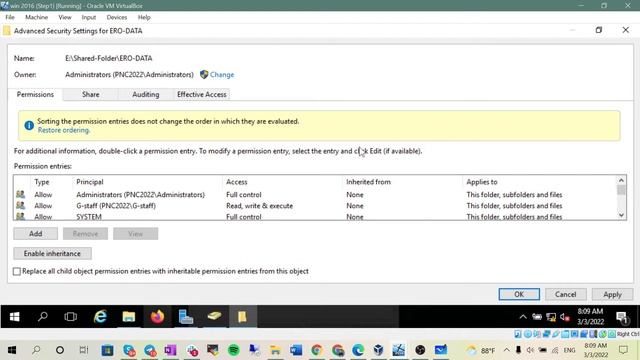Switch to Firefox in the guest taskbar

(x=157, y=316)
